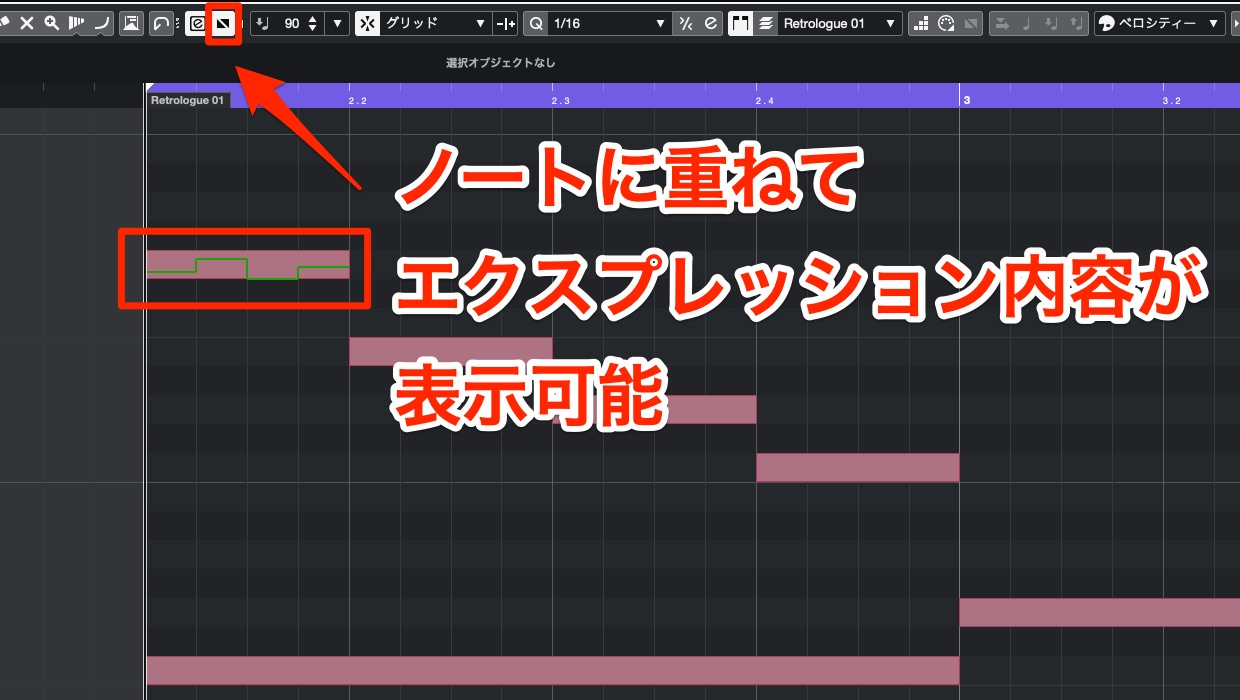Select the long bass note at bottom

click(553, 670)
